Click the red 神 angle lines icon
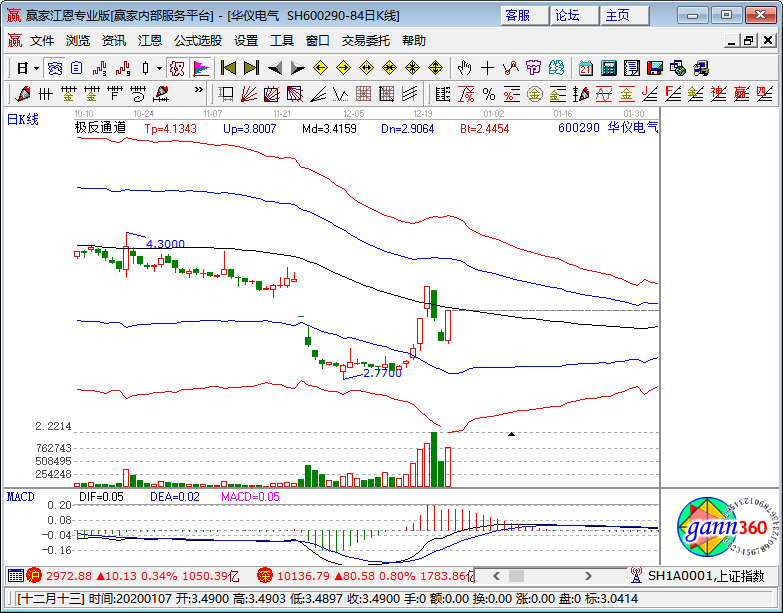 point(719,93)
